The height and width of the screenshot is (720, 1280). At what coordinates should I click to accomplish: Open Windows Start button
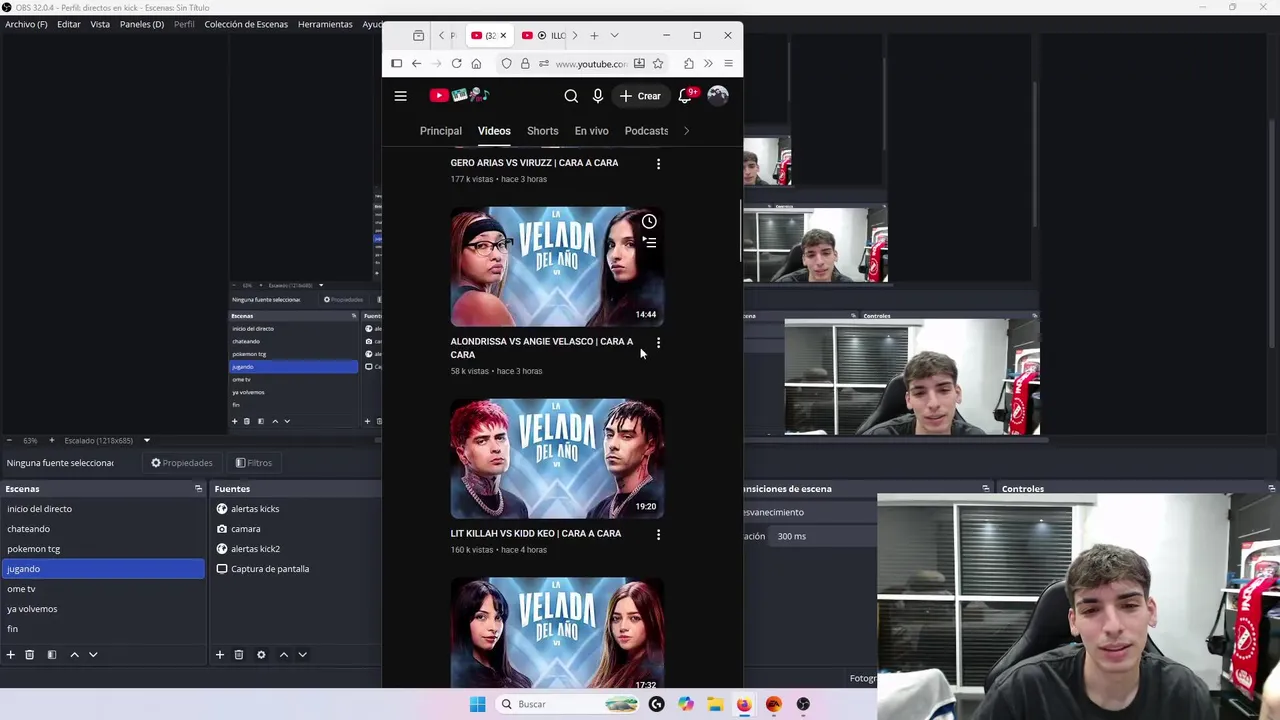[x=477, y=704]
